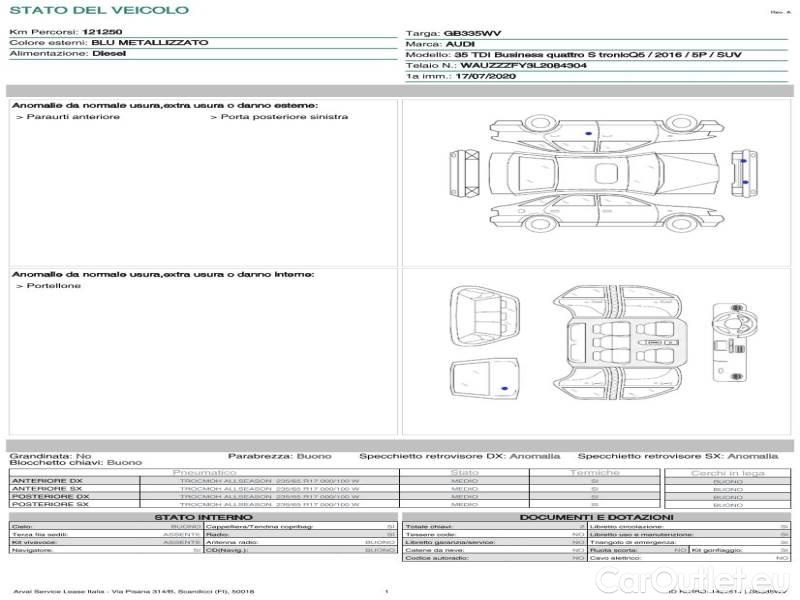
Task: Click the rear-view car diagram with blue dots
Action: point(743,171)
